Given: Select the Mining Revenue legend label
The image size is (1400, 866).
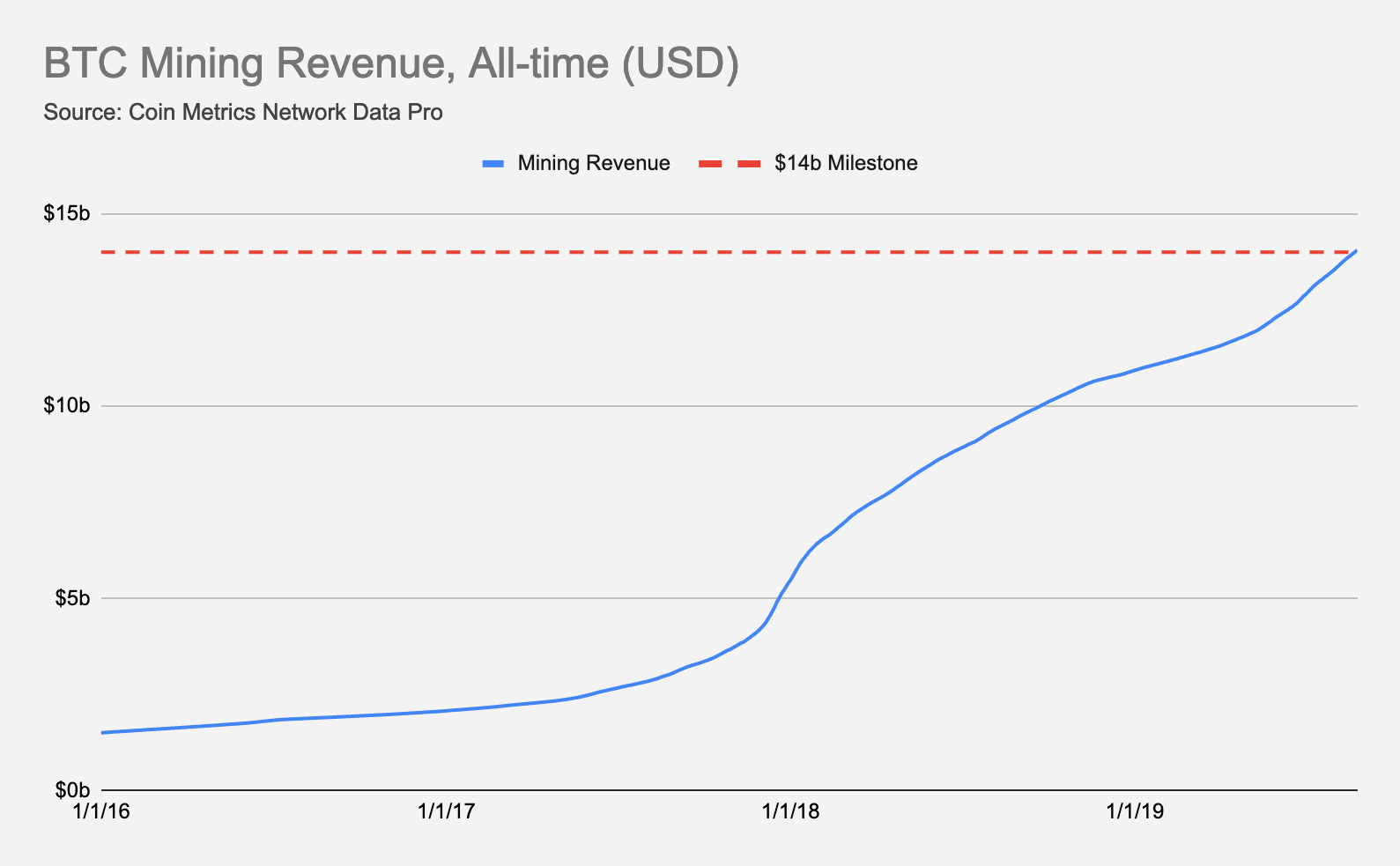Looking at the screenshot, I should pos(593,164).
